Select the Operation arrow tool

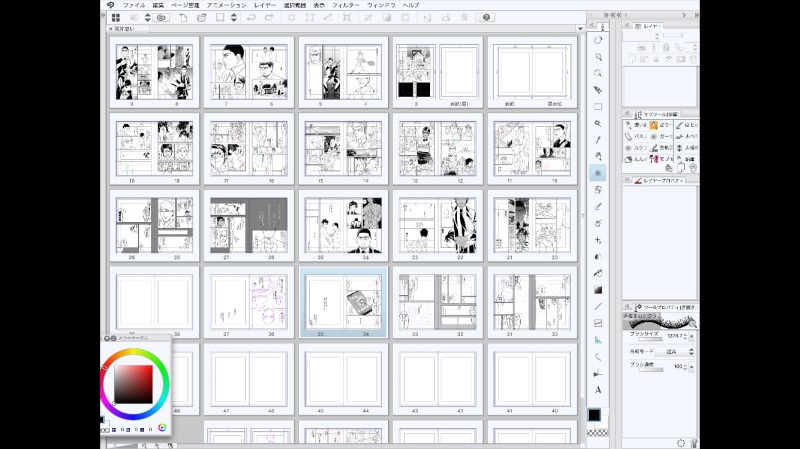pyautogui.click(x=598, y=90)
